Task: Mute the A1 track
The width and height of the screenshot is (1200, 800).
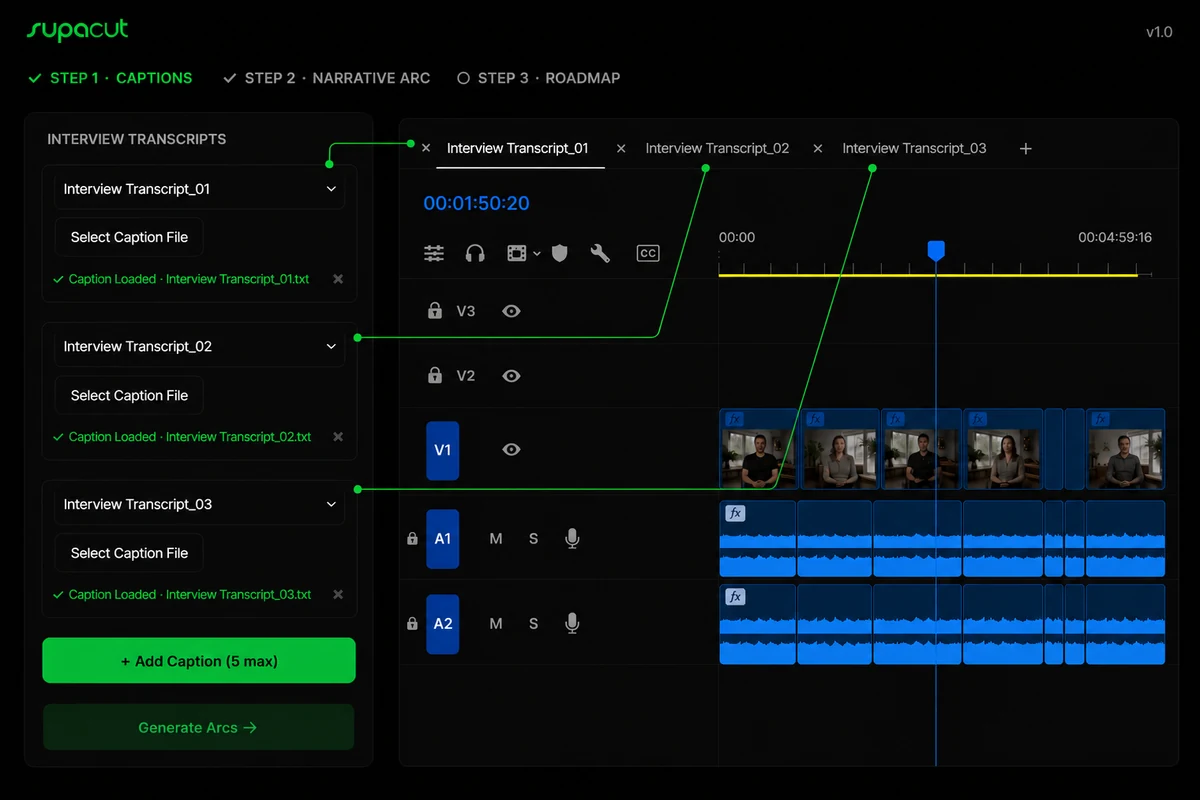Action: click(x=496, y=539)
